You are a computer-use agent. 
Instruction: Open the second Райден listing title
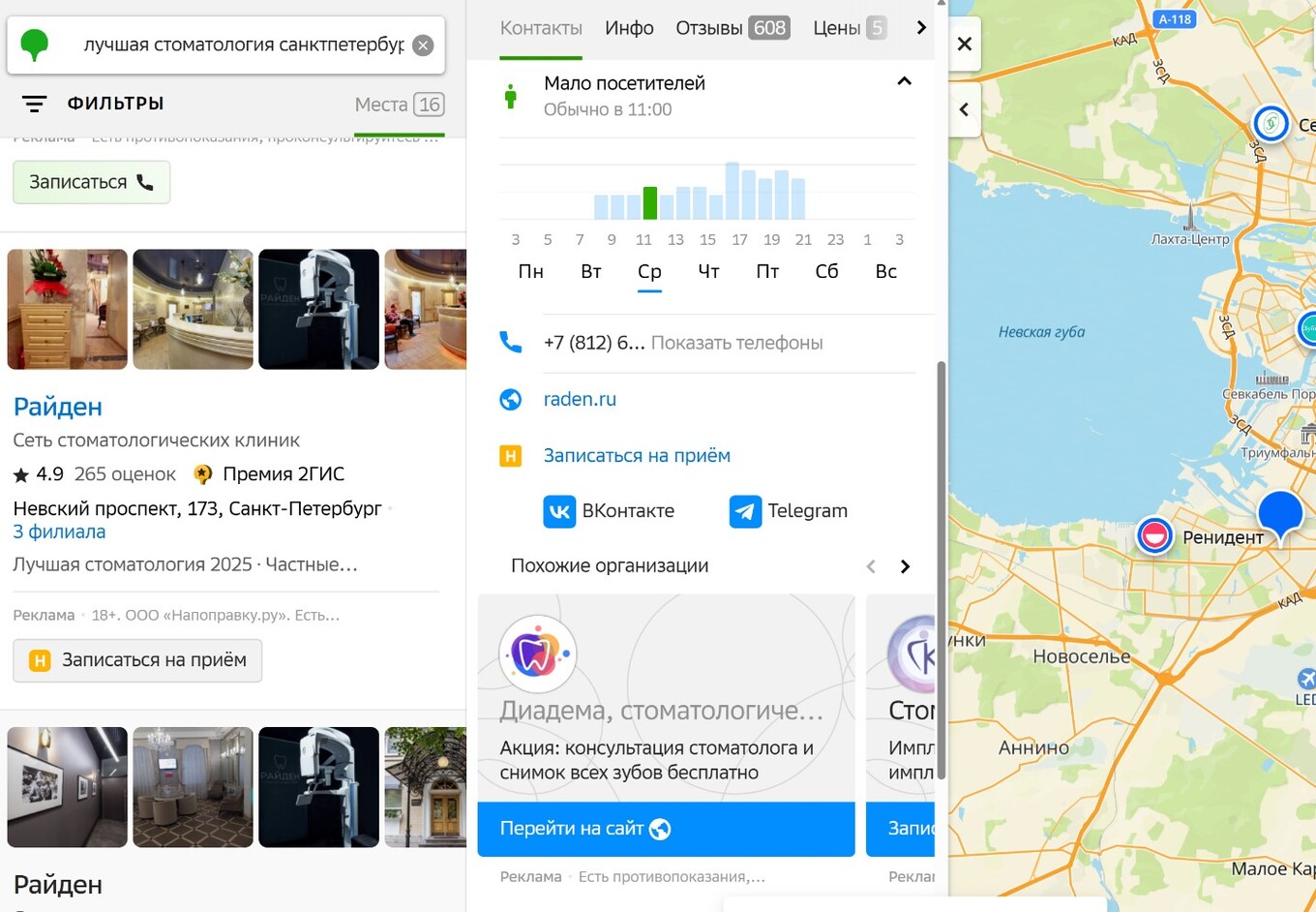tap(57, 885)
